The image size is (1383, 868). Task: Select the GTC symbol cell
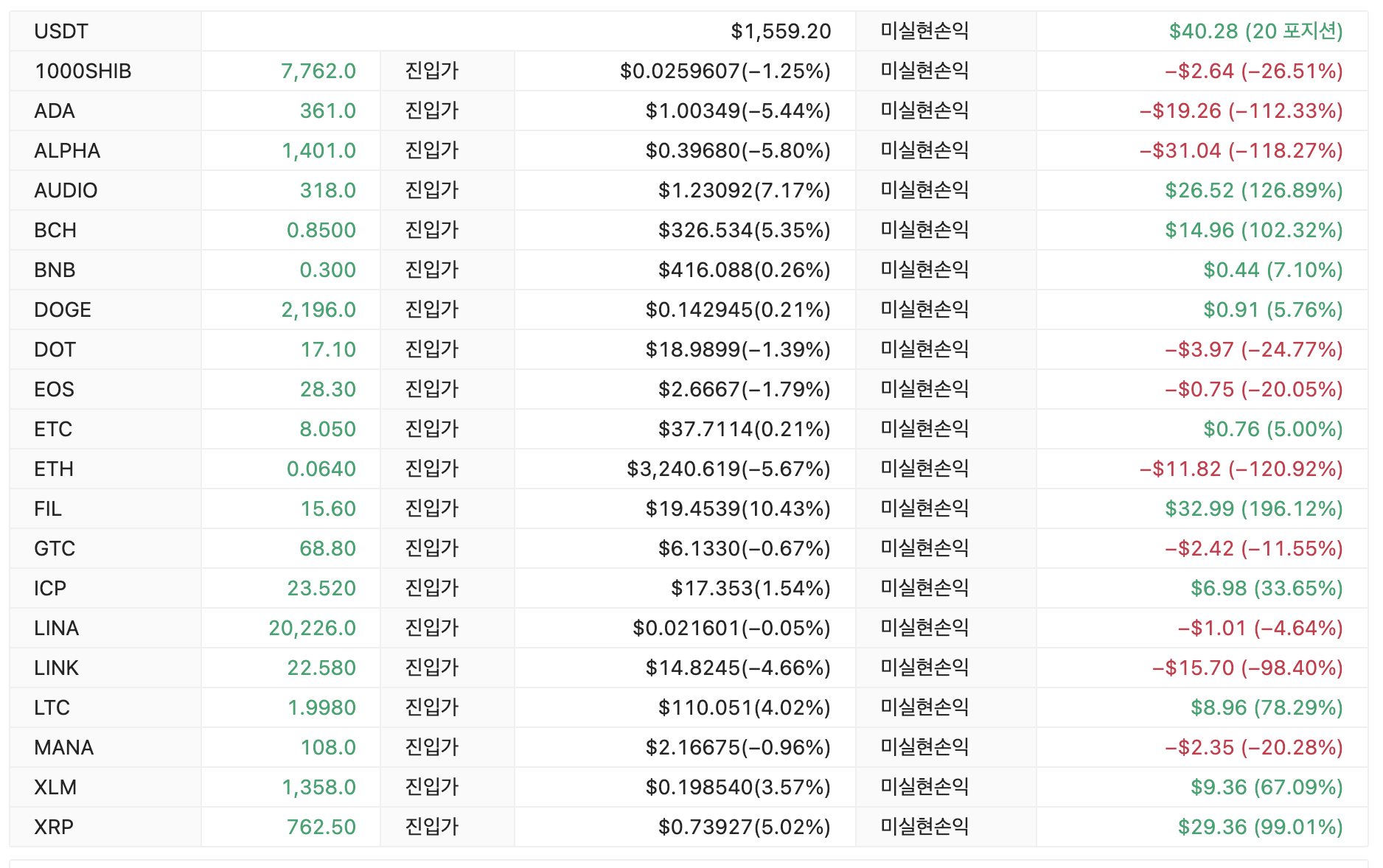(105, 548)
